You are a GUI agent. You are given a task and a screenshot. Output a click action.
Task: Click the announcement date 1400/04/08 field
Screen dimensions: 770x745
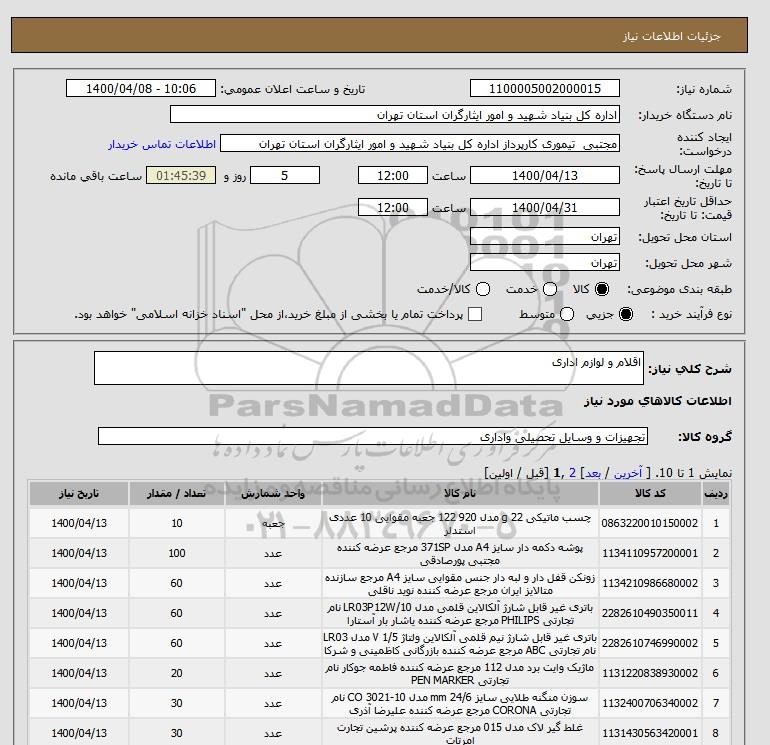(141, 88)
